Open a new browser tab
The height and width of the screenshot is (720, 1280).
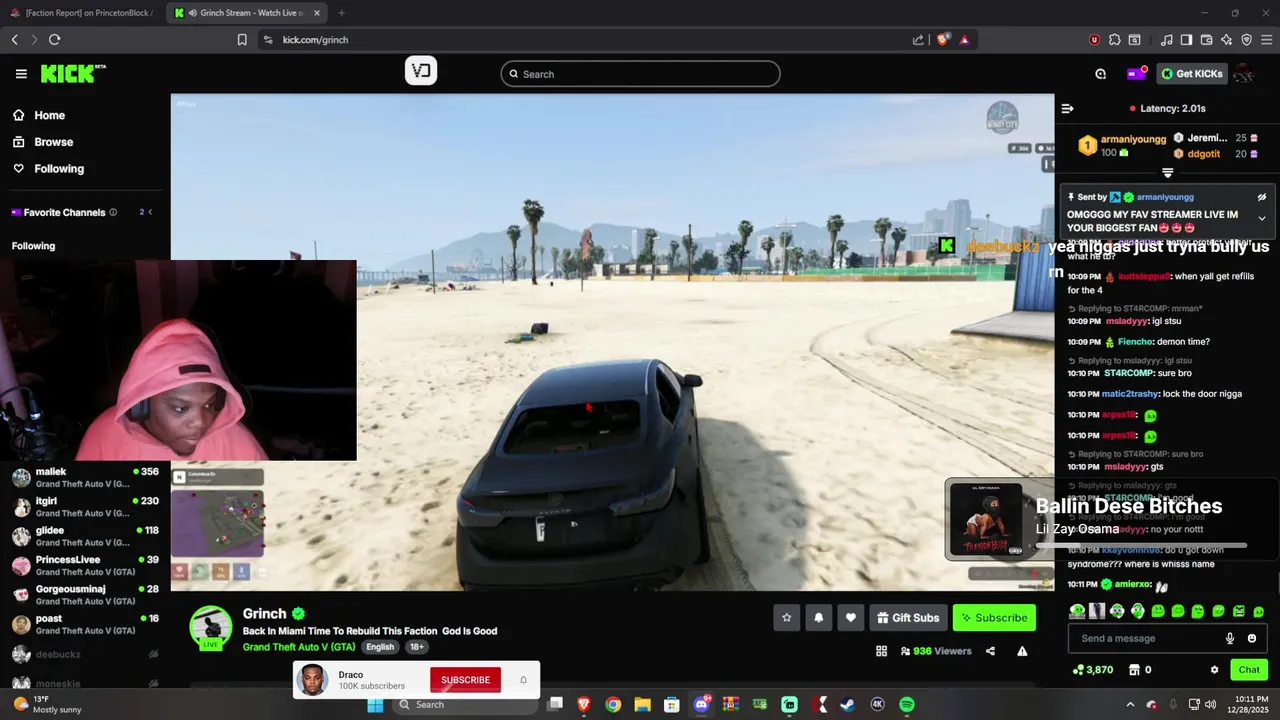(341, 13)
